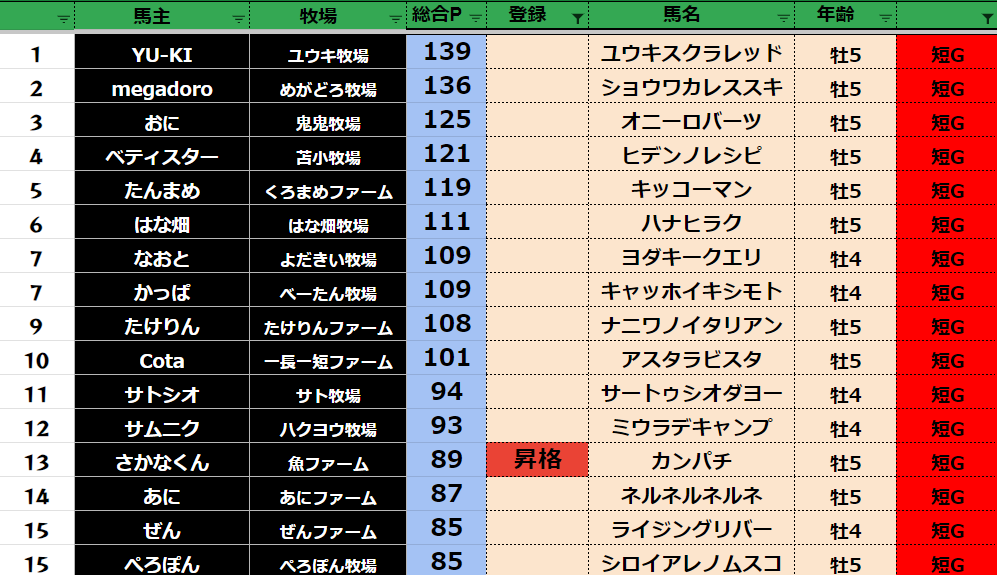Select the score cell showing 139
The width and height of the screenshot is (997, 575).
(446, 52)
